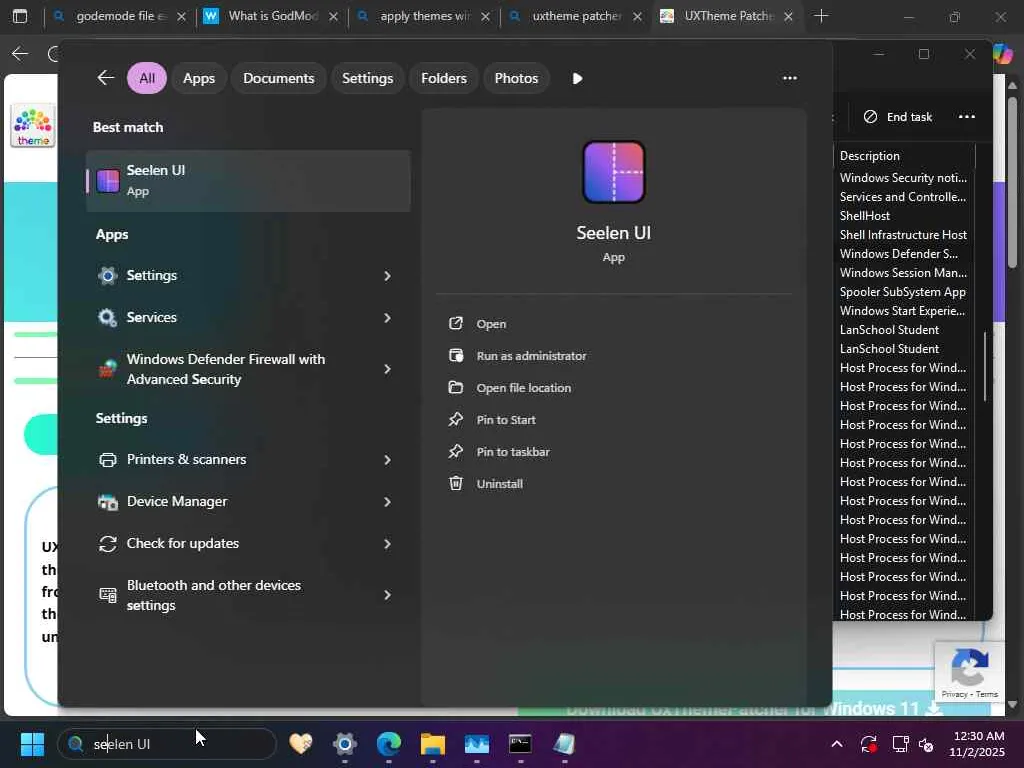Expand Printers & scanners options arrow
The width and height of the screenshot is (1024, 768).
coord(387,460)
